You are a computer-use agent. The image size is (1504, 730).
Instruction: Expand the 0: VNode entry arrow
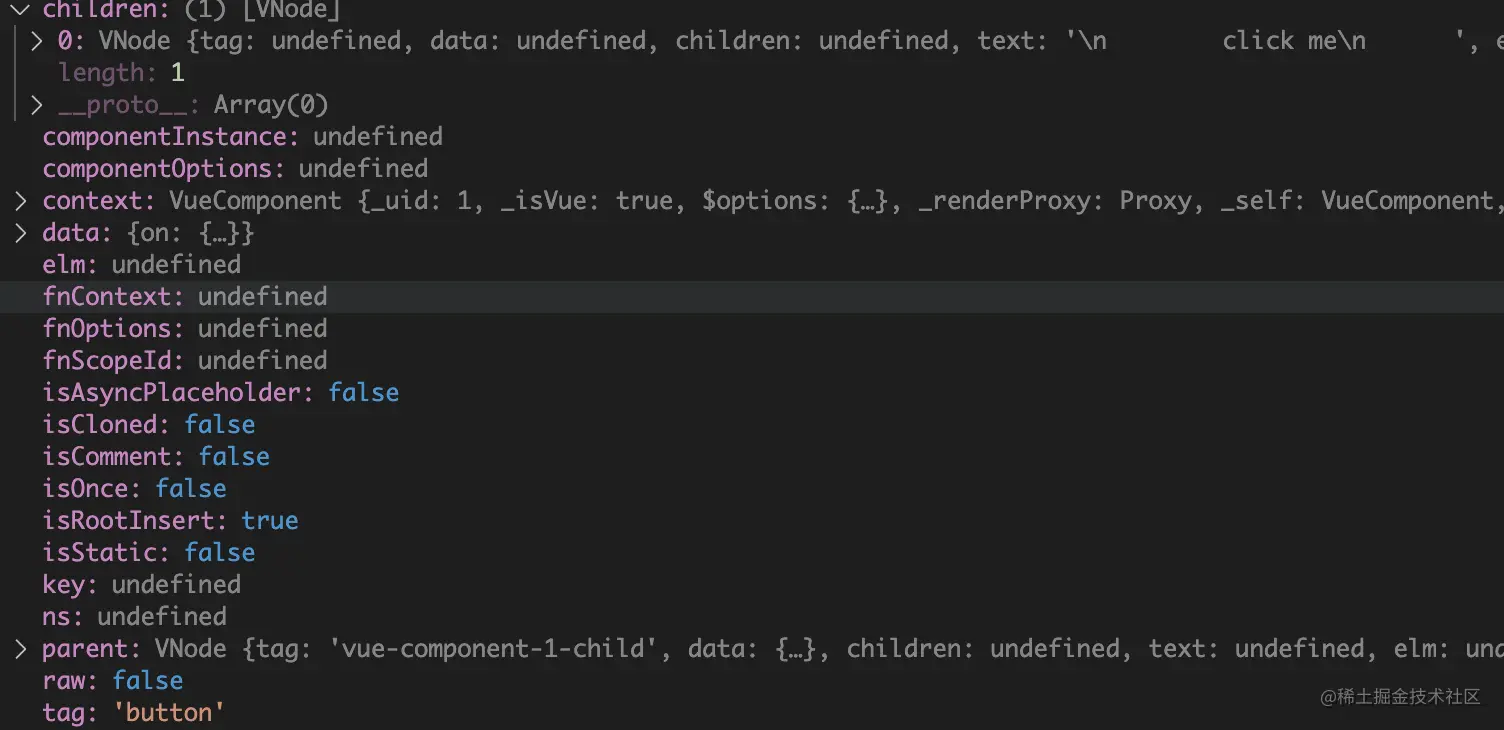pyautogui.click(x=37, y=41)
